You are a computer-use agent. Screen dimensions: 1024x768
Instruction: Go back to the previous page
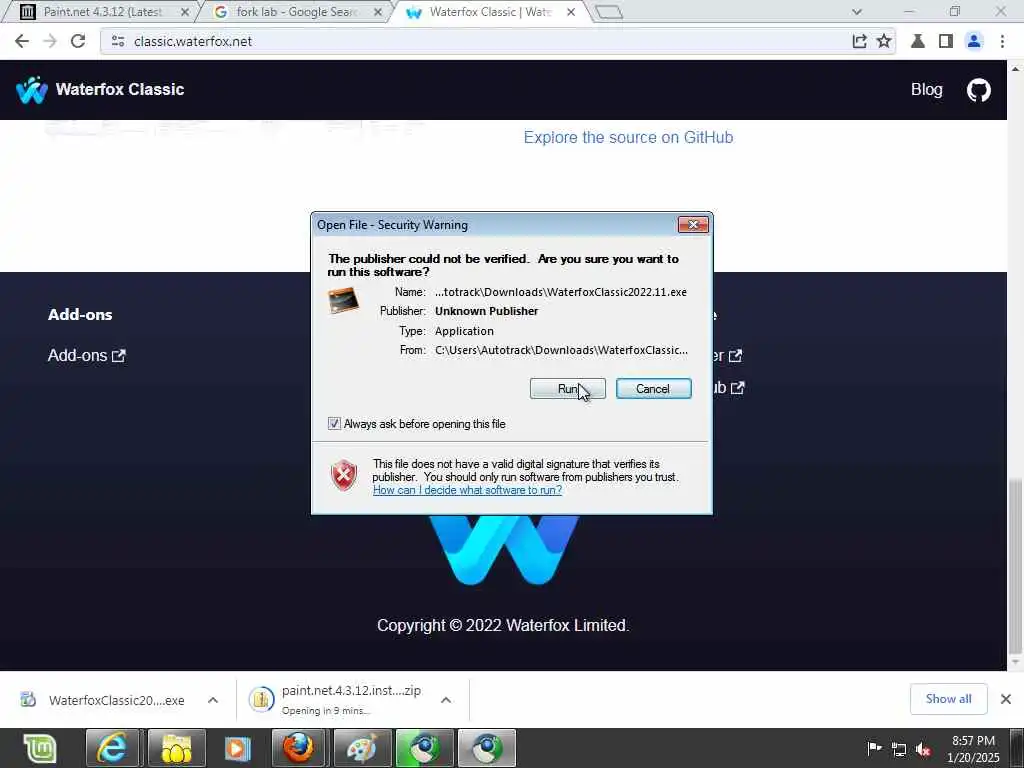(x=22, y=41)
